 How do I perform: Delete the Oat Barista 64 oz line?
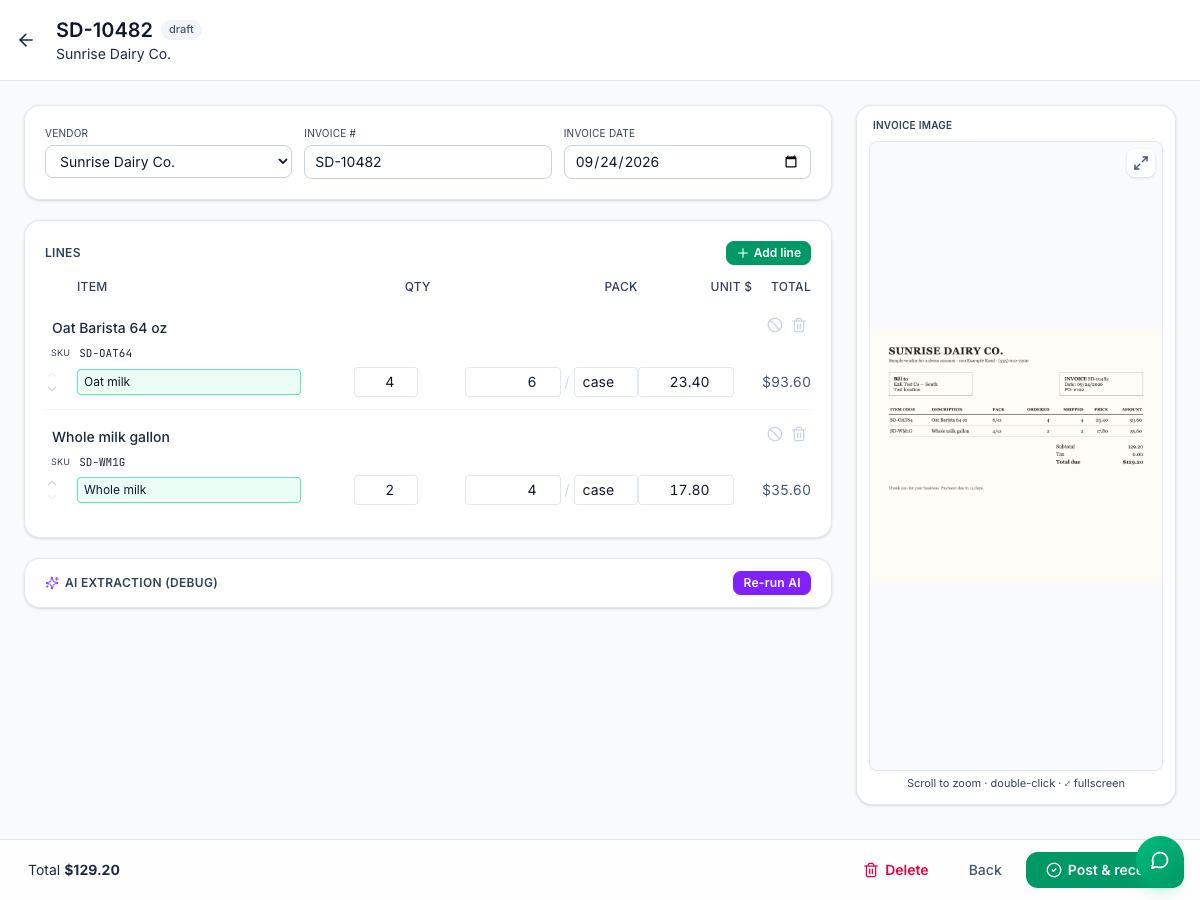(x=799, y=325)
